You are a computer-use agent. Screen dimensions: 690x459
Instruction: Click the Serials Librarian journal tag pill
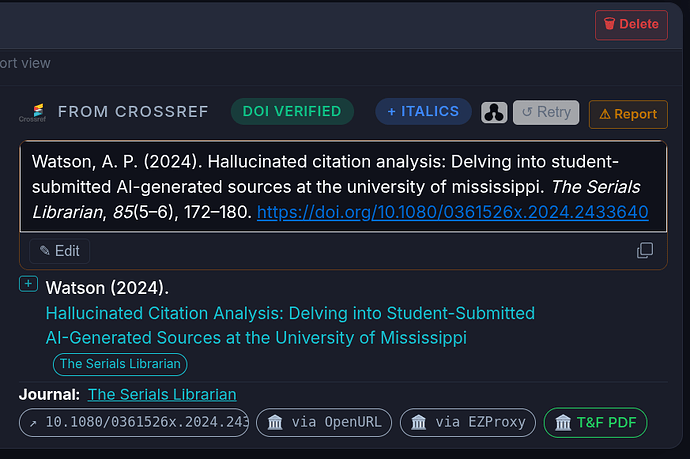(x=120, y=364)
